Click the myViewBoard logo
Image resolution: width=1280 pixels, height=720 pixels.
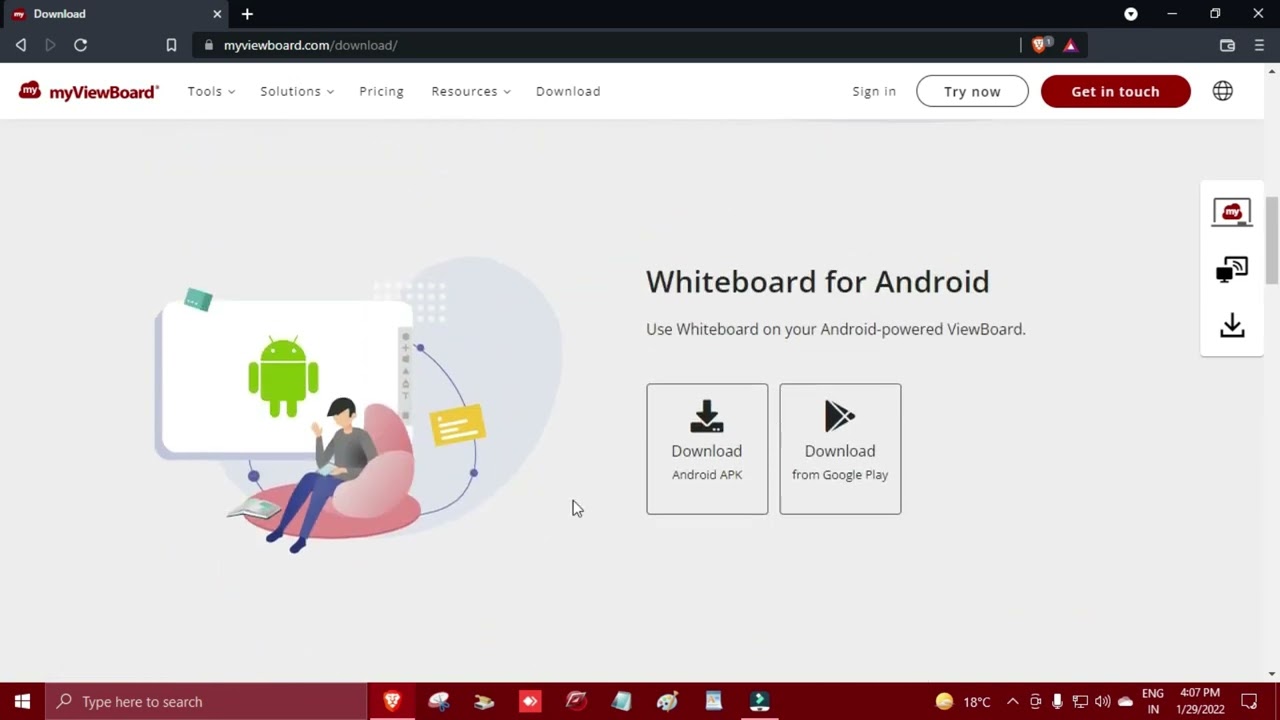(88, 91)
